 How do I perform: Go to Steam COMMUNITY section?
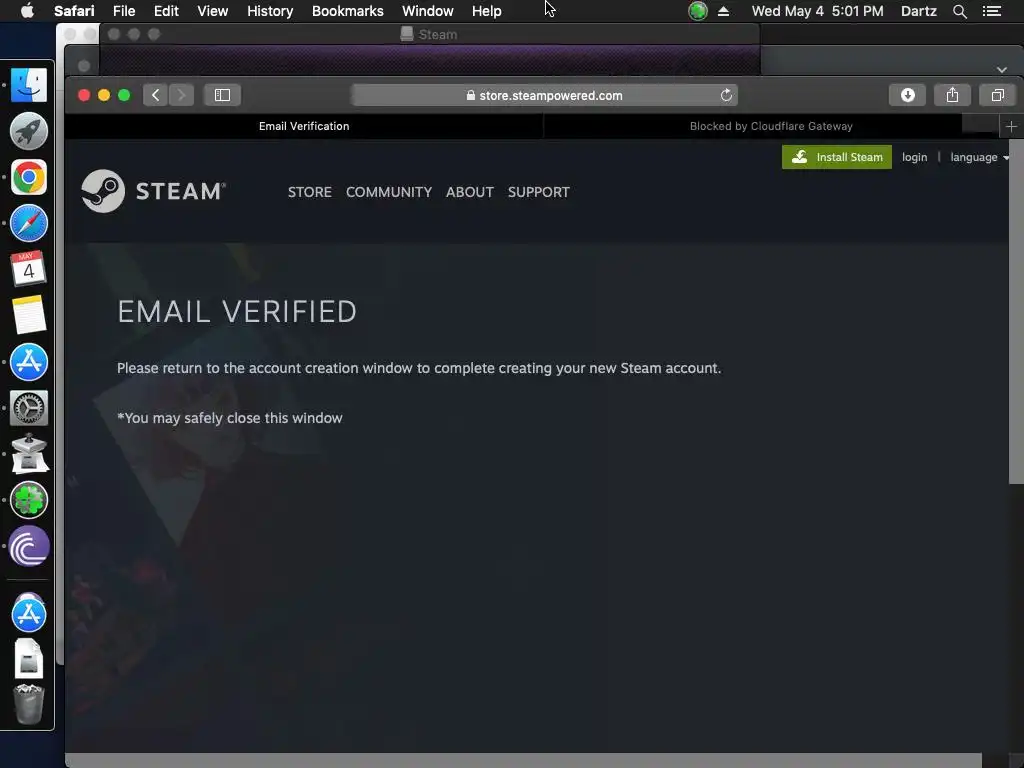click(x=389, y=192)
